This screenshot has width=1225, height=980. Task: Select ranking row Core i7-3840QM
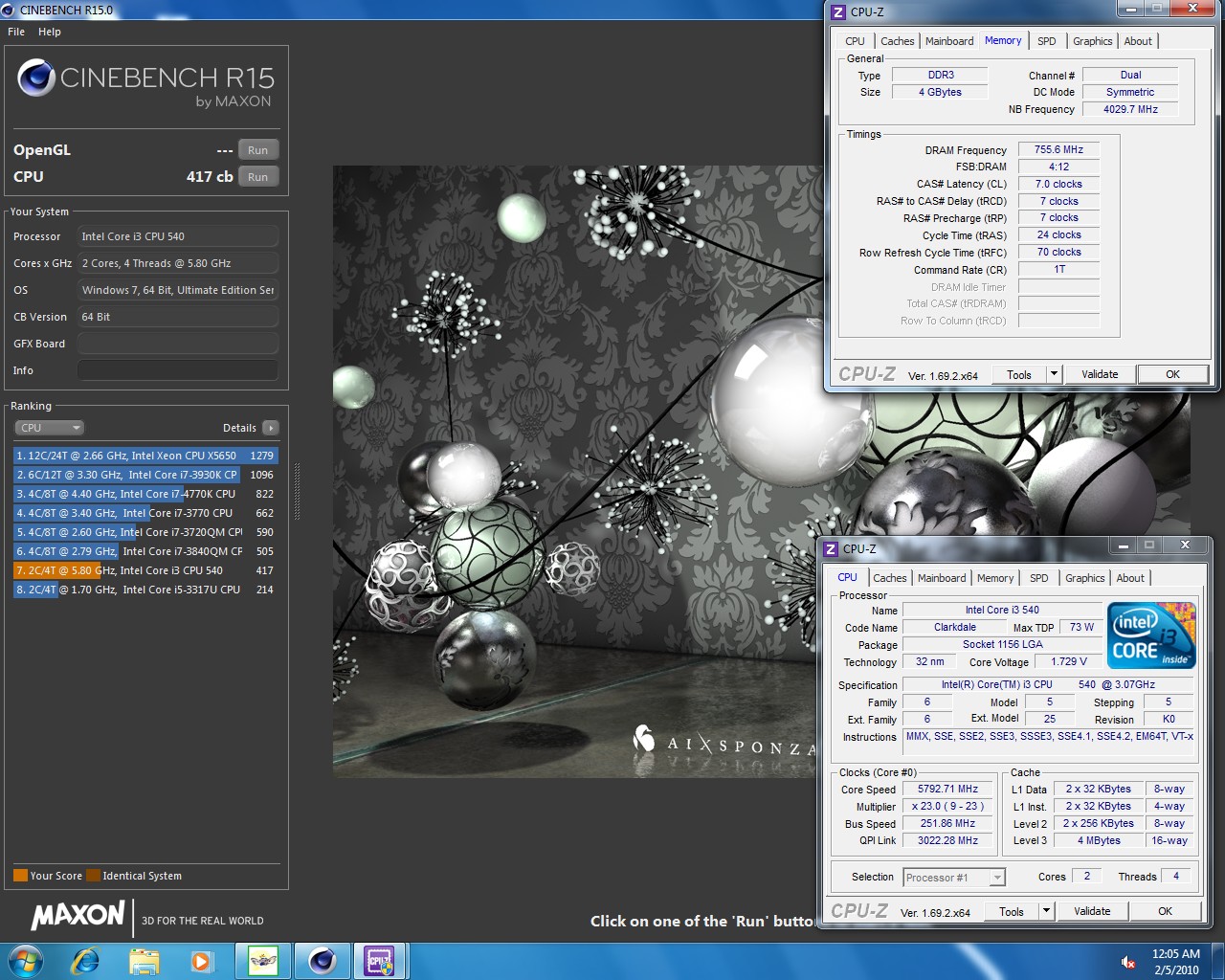pyautogui.click(x=145, y=551)
